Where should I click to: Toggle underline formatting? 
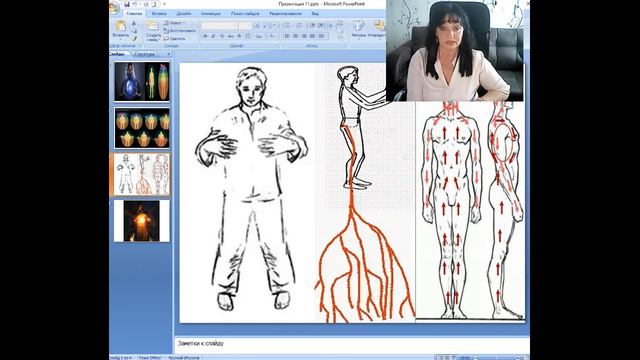point(222,36)
